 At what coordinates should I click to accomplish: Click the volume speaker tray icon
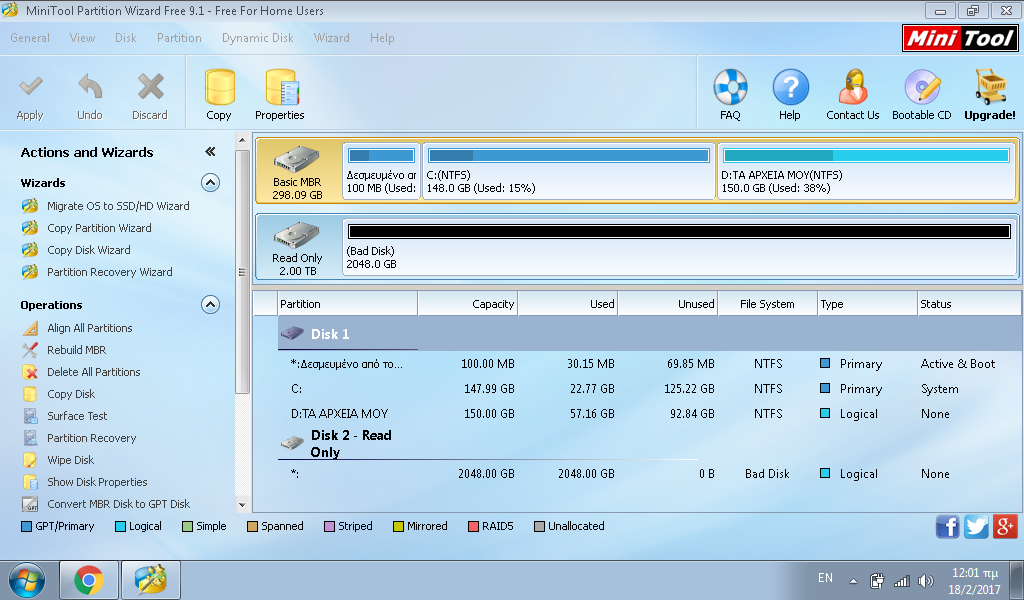click(x=925, y=580)
